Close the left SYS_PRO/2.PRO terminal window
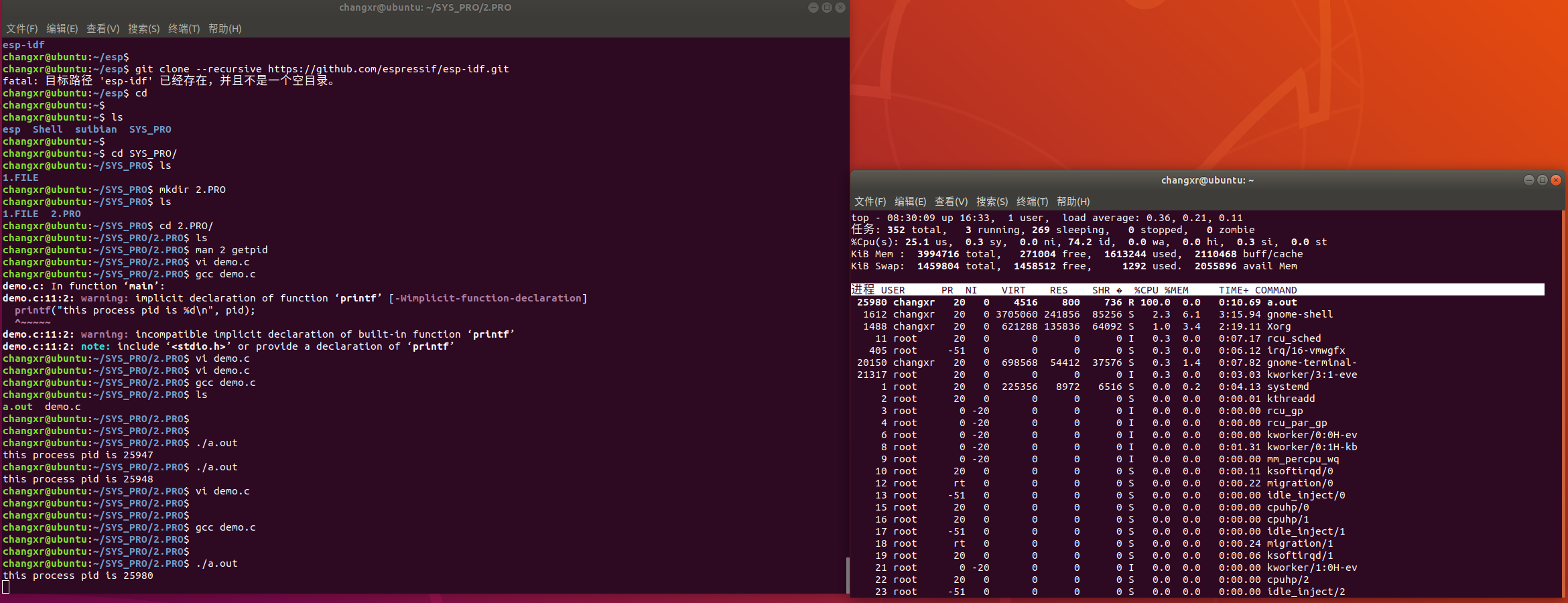Screen dimensions: 1568x603 click(x=840, y=7)
